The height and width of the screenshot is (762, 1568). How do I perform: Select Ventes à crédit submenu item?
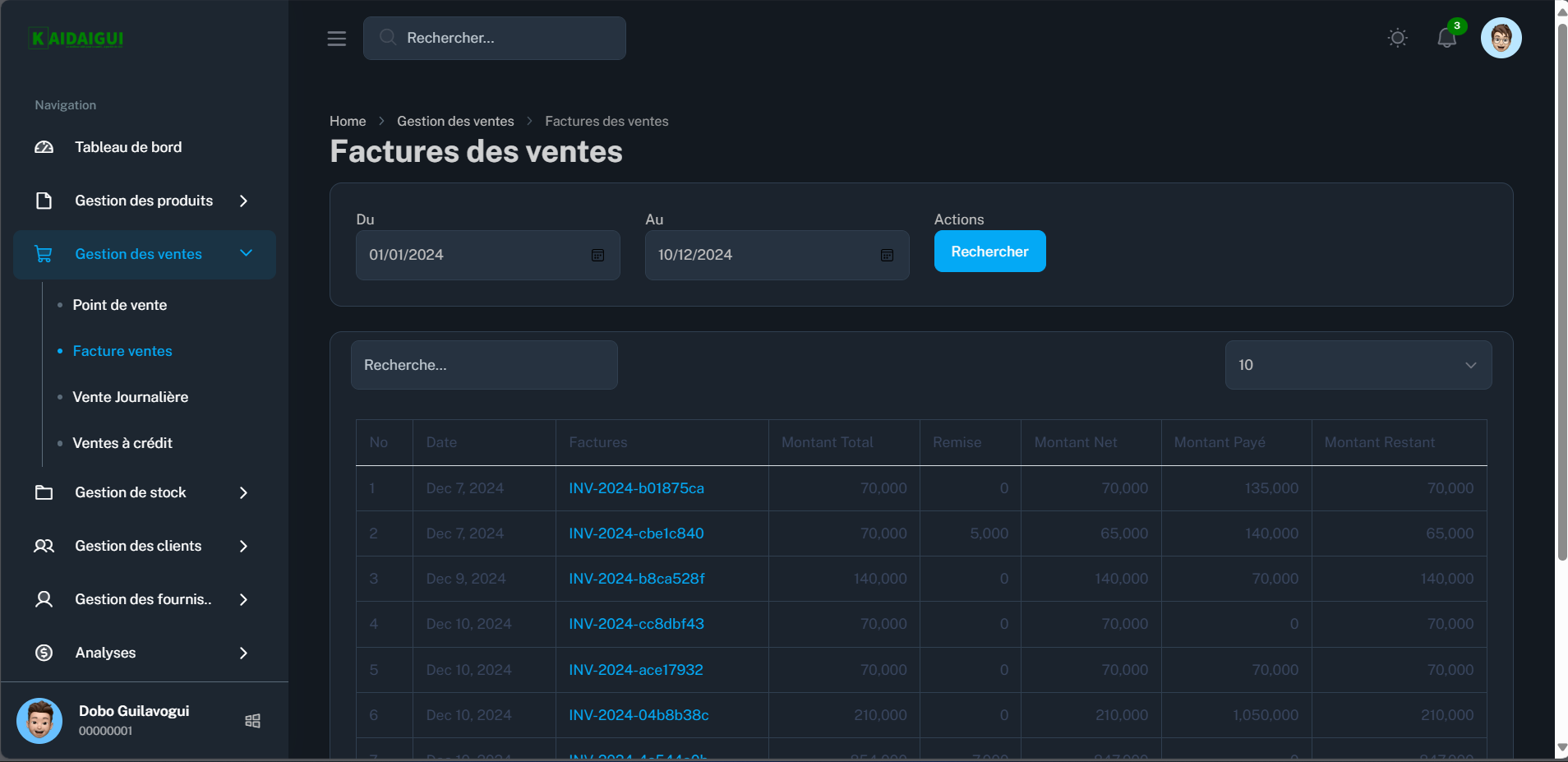coord(122,443)
